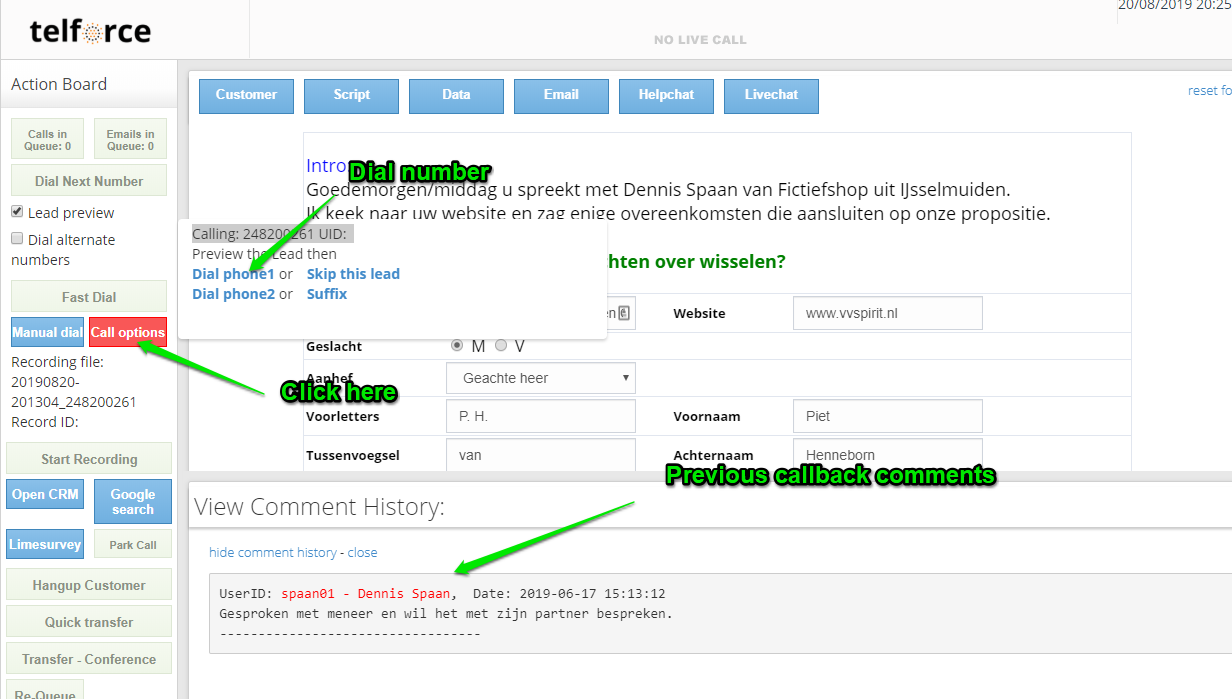Open the Email tab
Viewport: 1232px width, 699px height.
561,95
